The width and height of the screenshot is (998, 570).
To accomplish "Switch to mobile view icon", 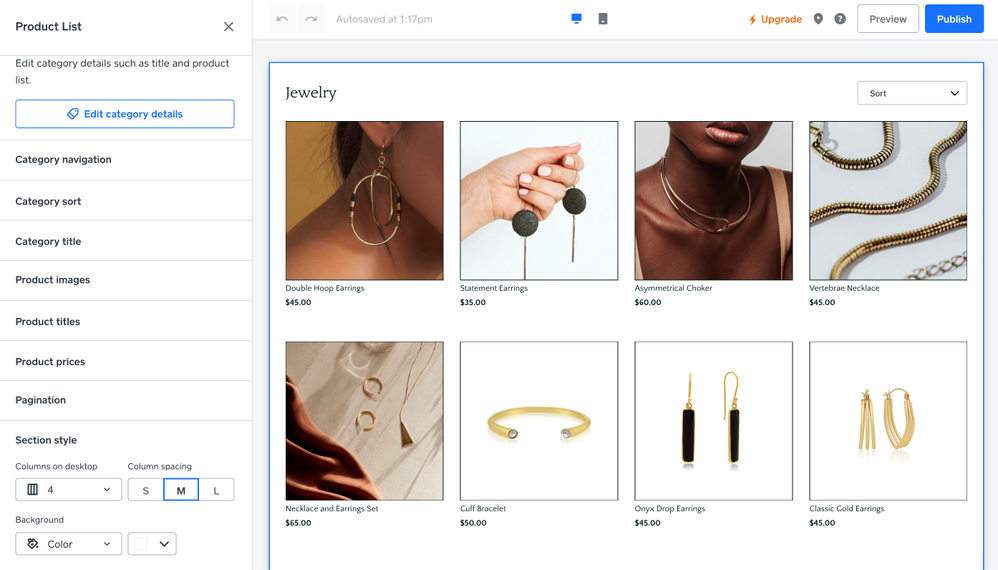I will 603,19.
